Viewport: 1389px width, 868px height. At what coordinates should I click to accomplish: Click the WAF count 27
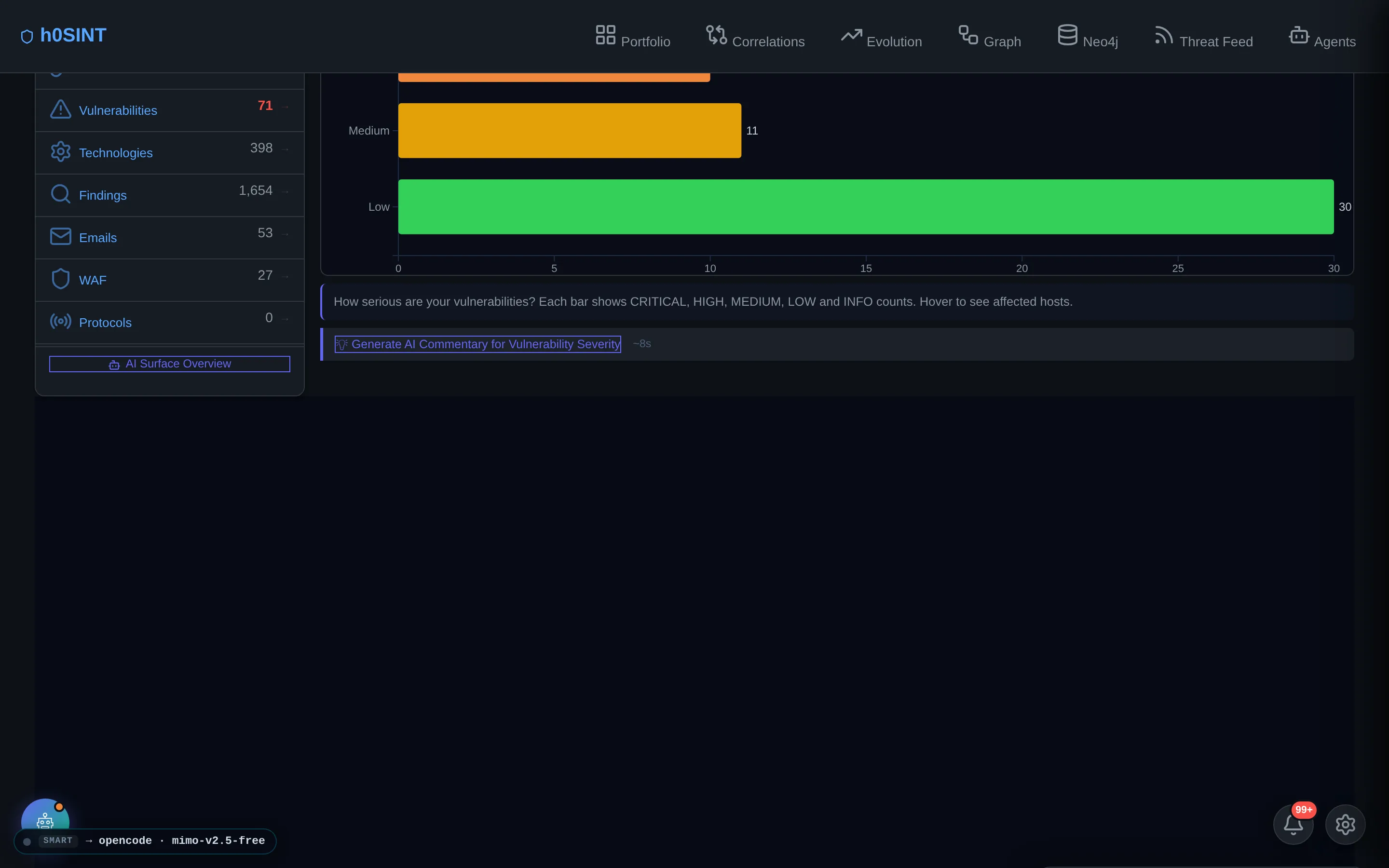pos(265,275)
